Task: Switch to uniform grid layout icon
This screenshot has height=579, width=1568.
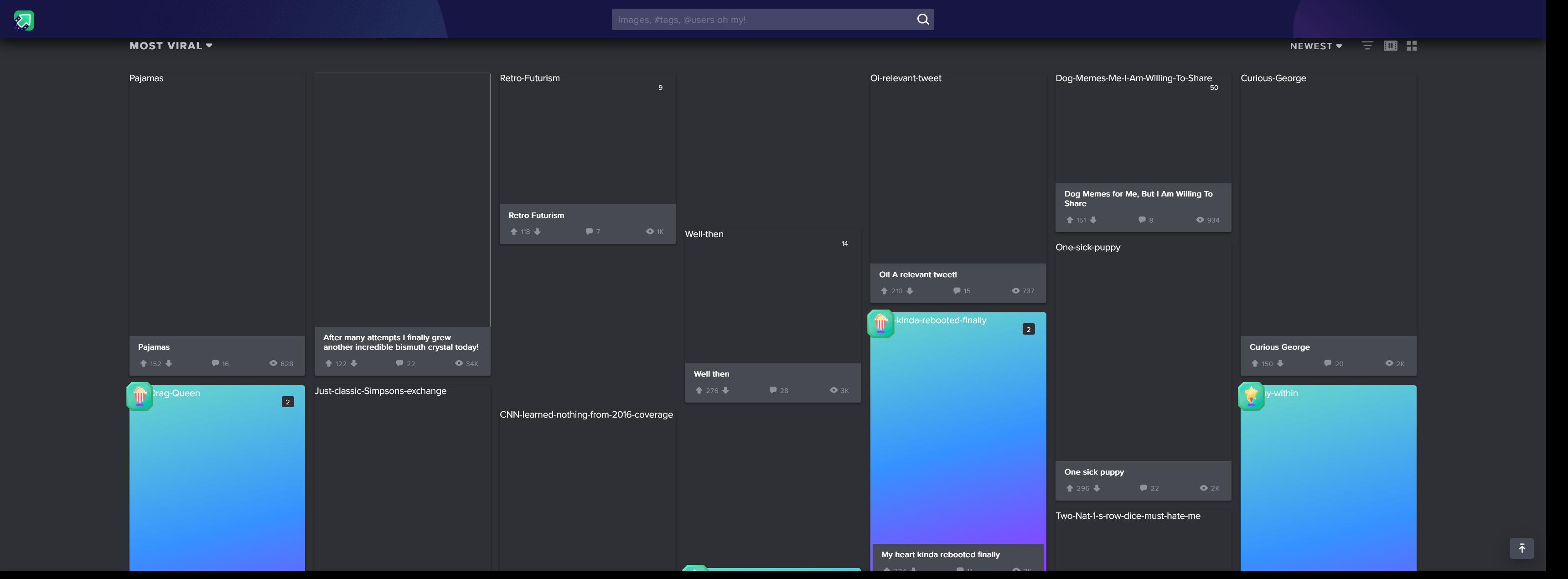Action: pos(1412,46)
